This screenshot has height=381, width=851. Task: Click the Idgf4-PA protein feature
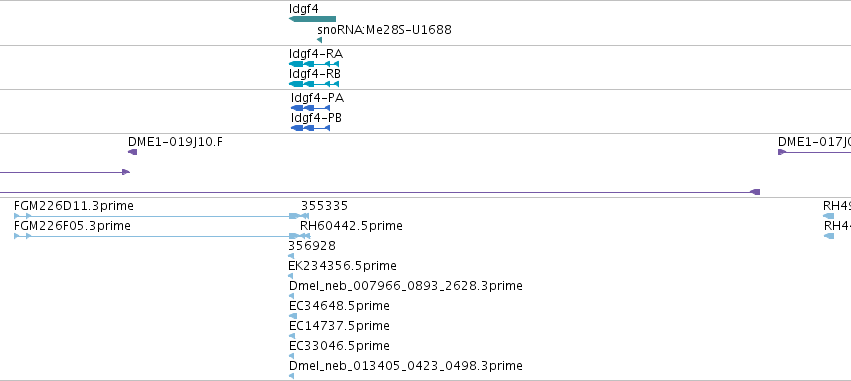[310, 108]
